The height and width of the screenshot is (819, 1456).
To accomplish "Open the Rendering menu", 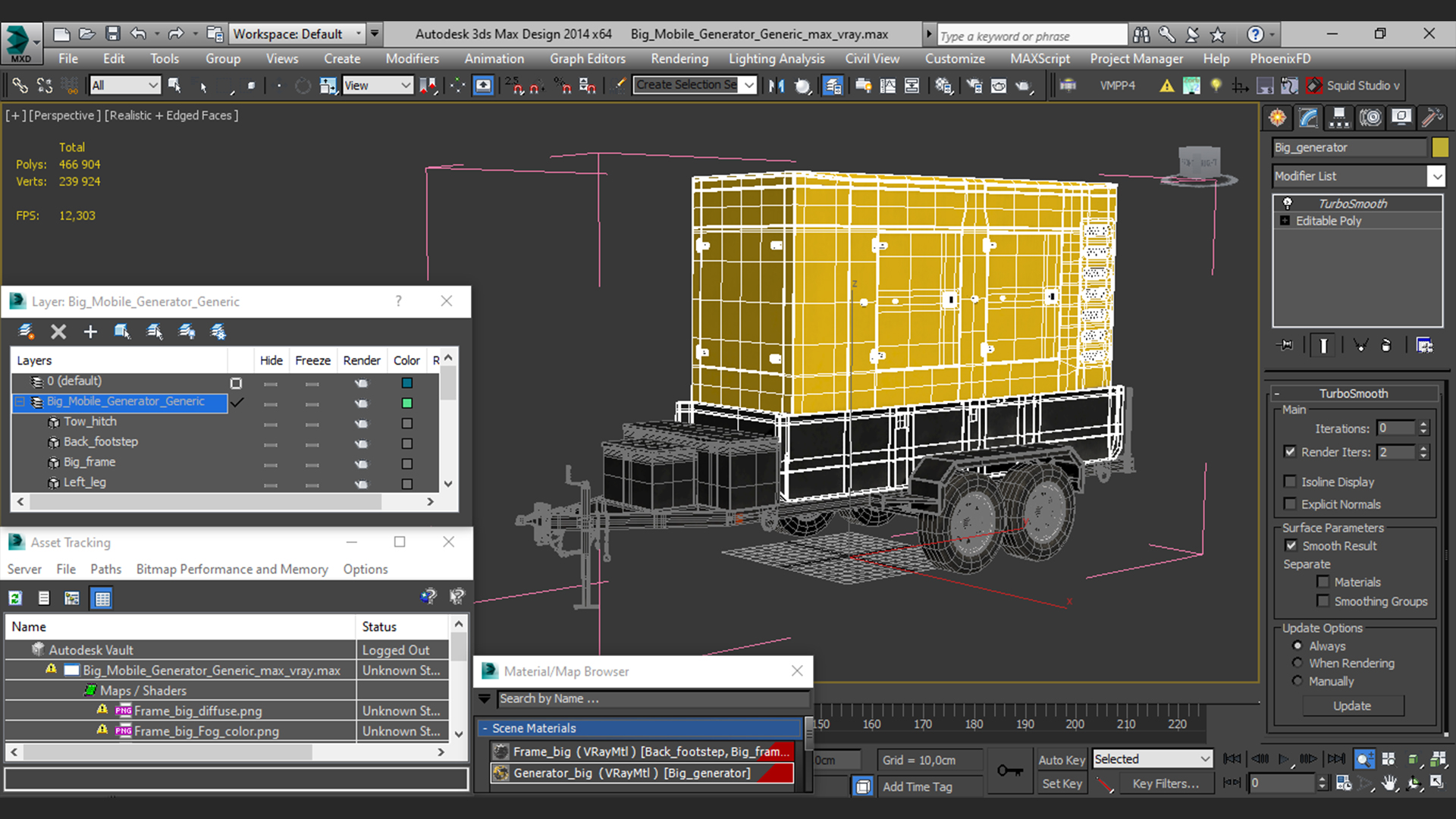I will [x=679, y=58].
